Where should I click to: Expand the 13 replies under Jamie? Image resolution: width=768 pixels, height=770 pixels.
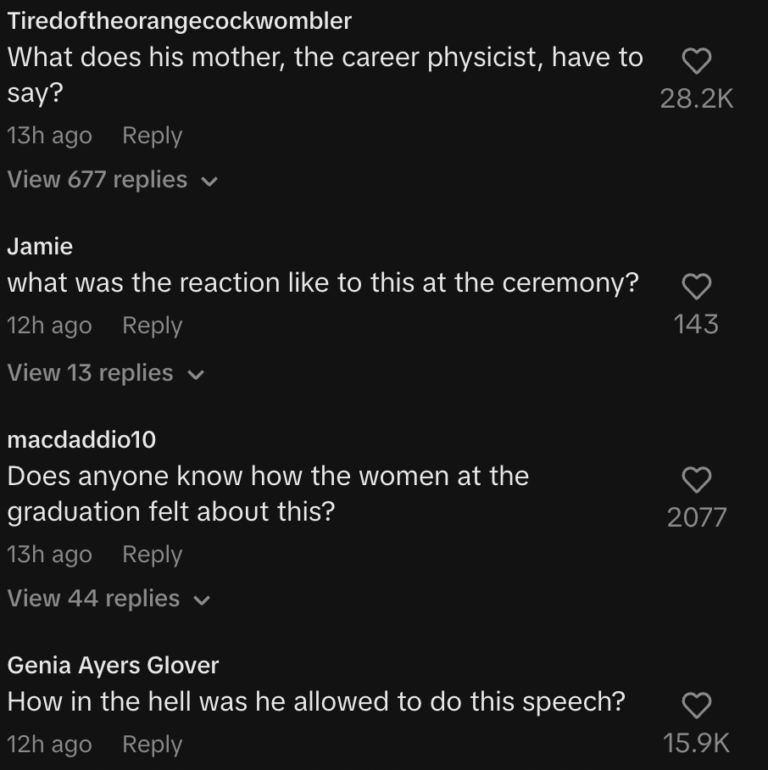tap(104, 373)
